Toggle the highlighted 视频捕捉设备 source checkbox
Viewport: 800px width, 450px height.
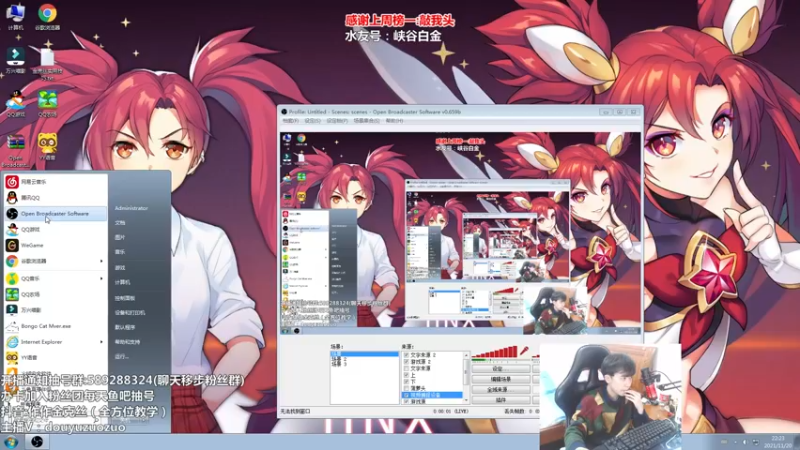pos(406,395)
